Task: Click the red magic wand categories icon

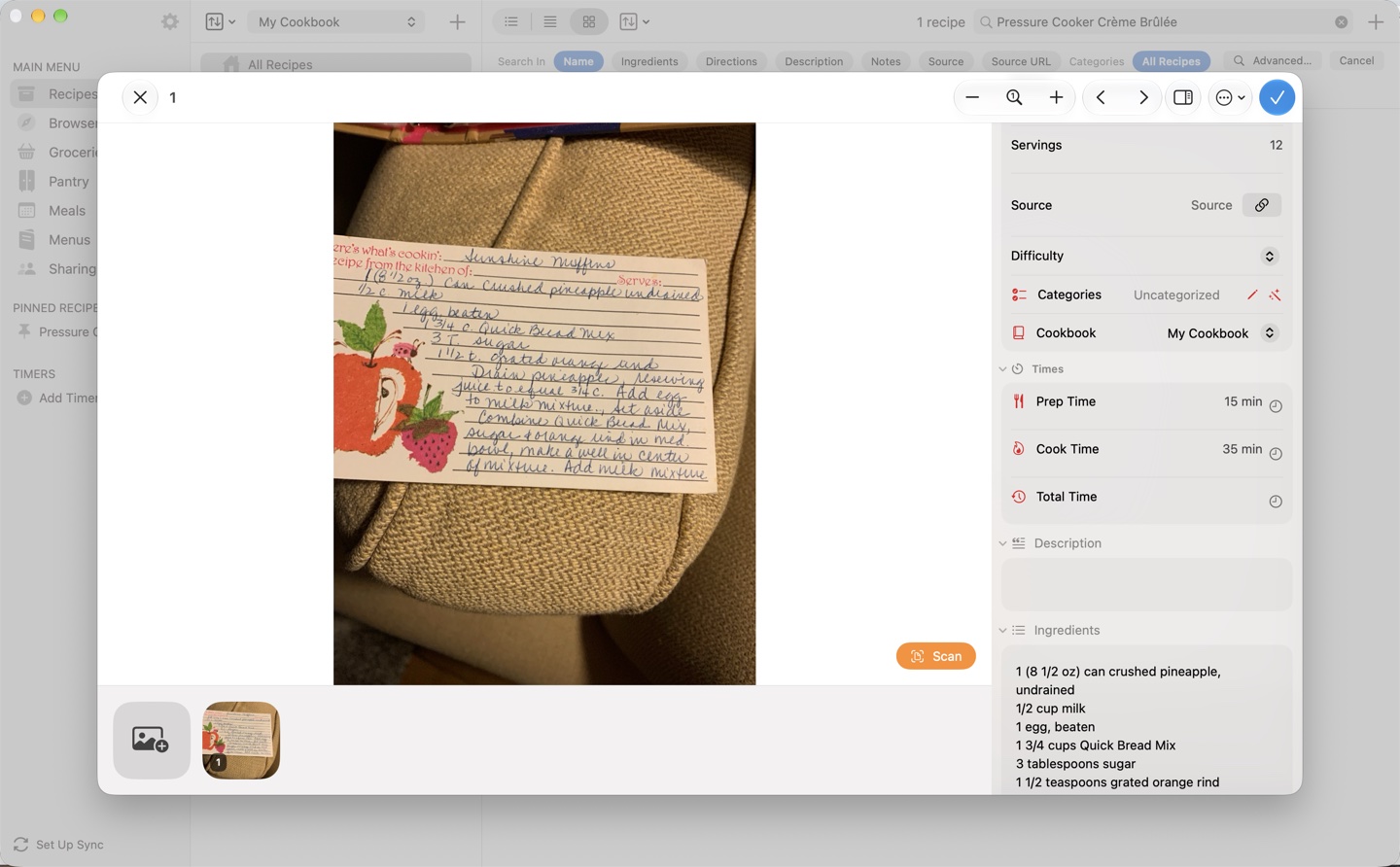Action: click(1275, 295)
